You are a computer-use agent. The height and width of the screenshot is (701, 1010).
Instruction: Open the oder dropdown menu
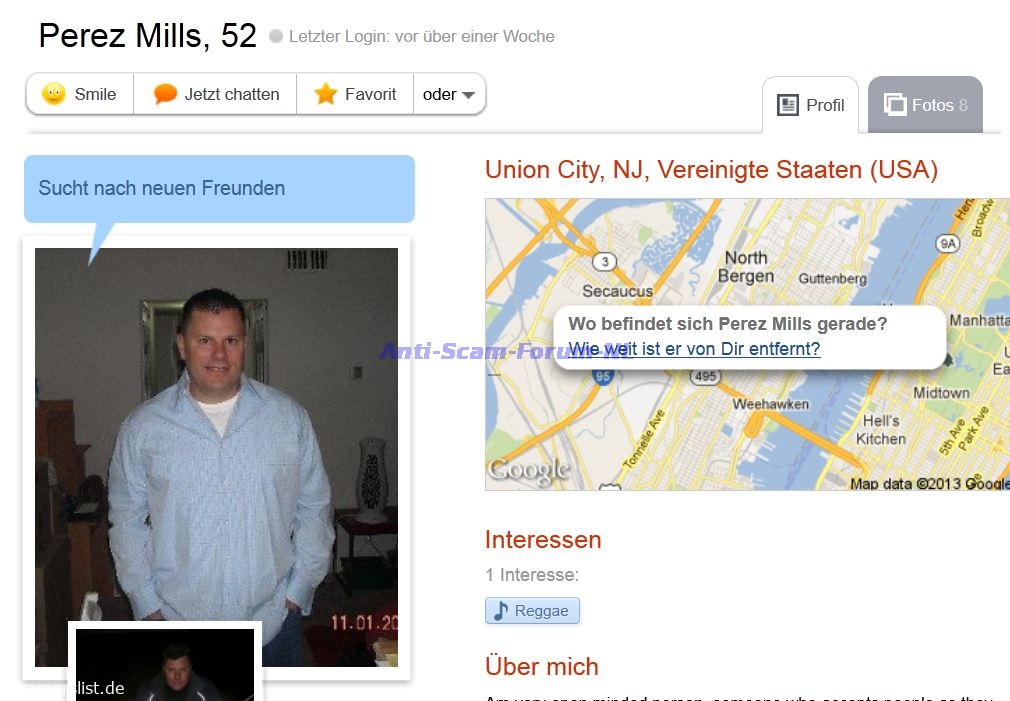click(x=449, y=94)
